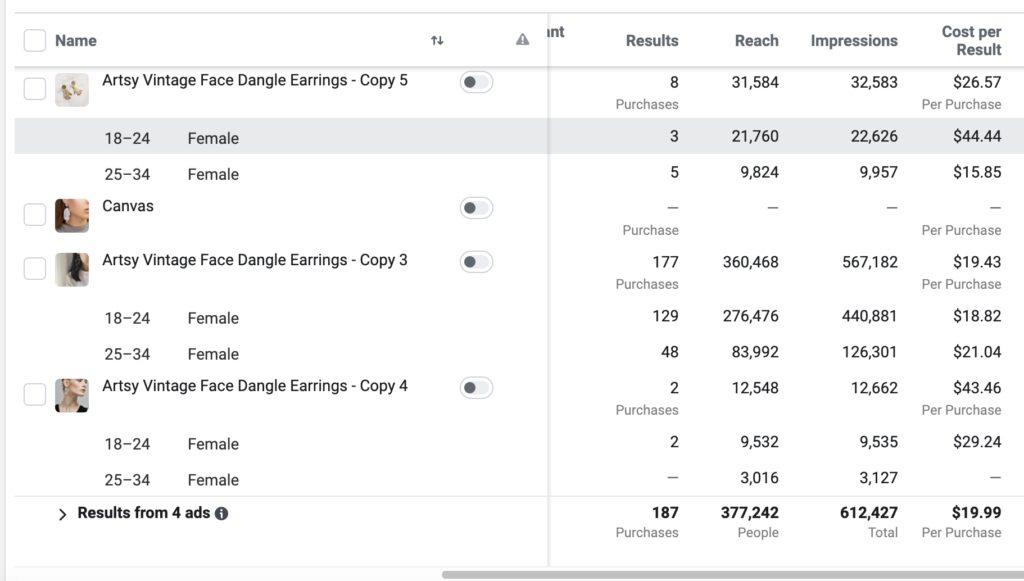
Task: Click the warning triangle column icon
Action: click(x=522, y=40)
